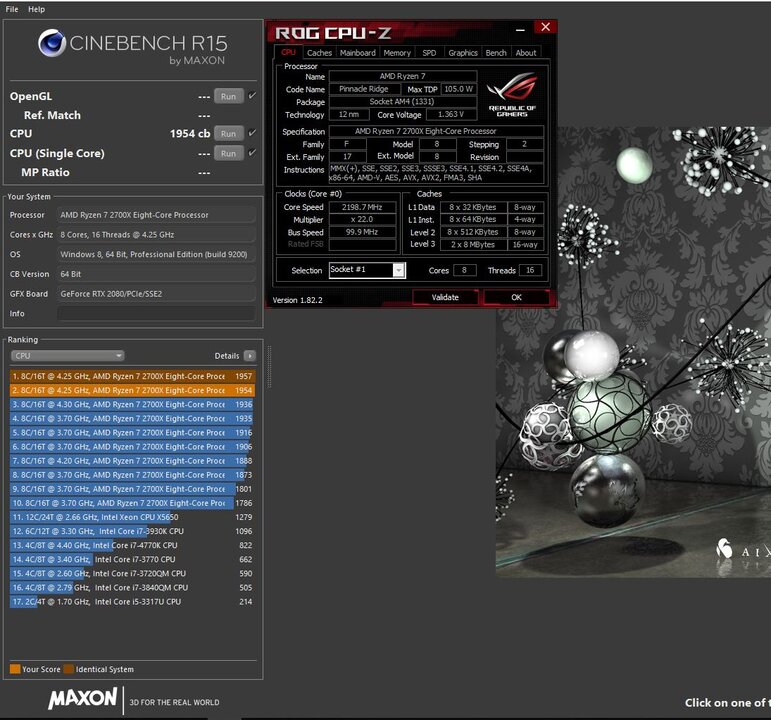Select the Intel Xeon CPU X5650 ranking row
The image size is (771, 720).
[x=132, y=517]
